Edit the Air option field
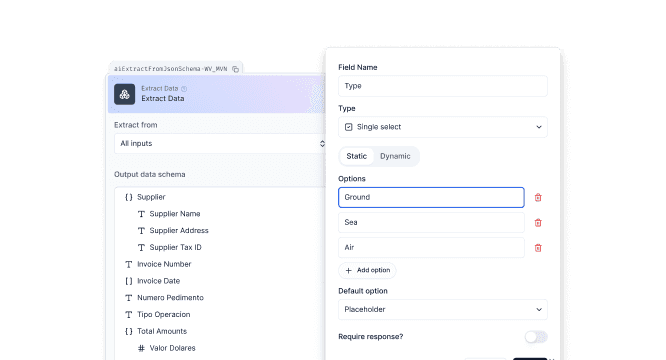 coord(431,248)
